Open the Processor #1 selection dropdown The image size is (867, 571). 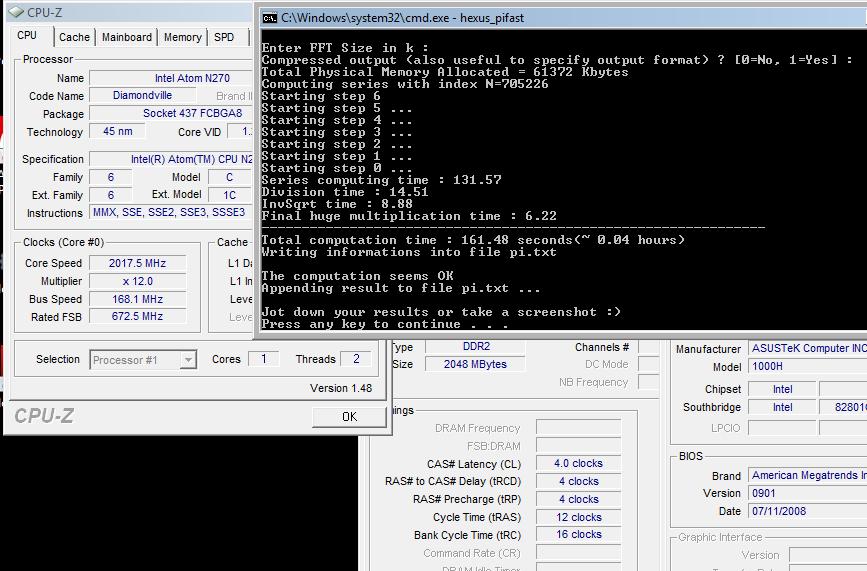pos(143,360)
